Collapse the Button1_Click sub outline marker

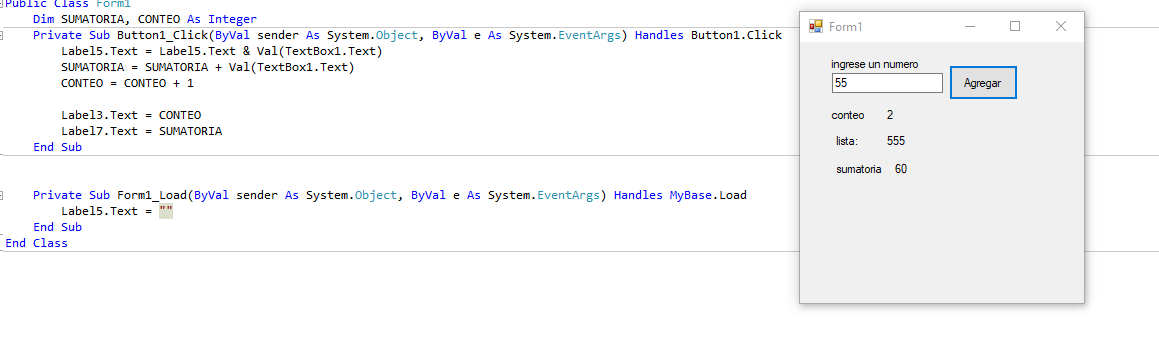click(x=2, y=35)
